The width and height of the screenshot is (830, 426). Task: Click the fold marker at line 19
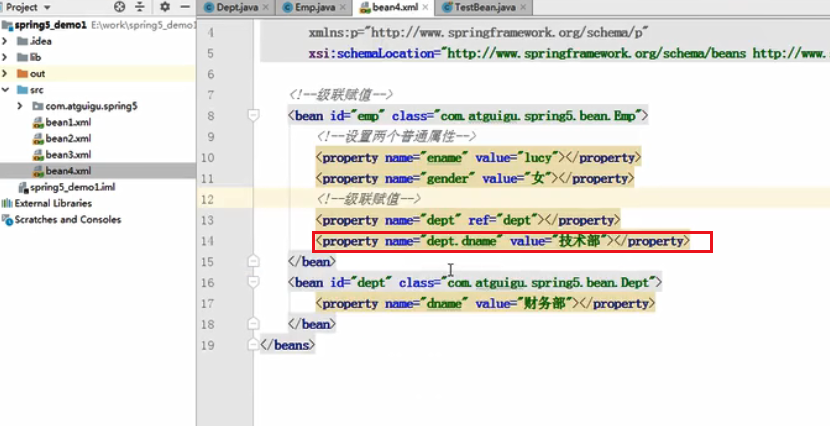(254, 345)
